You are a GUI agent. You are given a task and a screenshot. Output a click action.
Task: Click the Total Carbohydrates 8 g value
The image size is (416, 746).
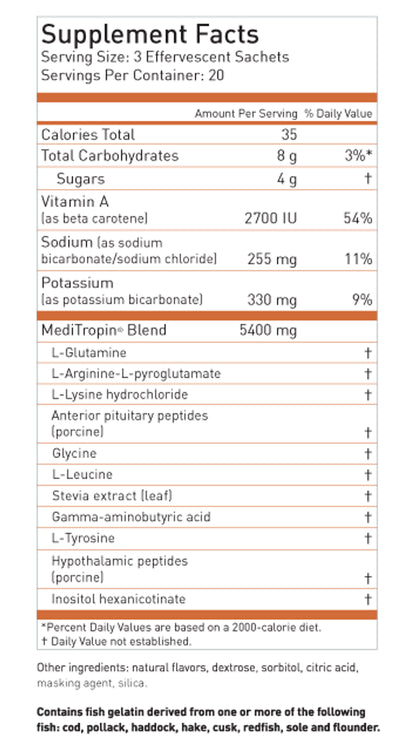coord(287,157)
